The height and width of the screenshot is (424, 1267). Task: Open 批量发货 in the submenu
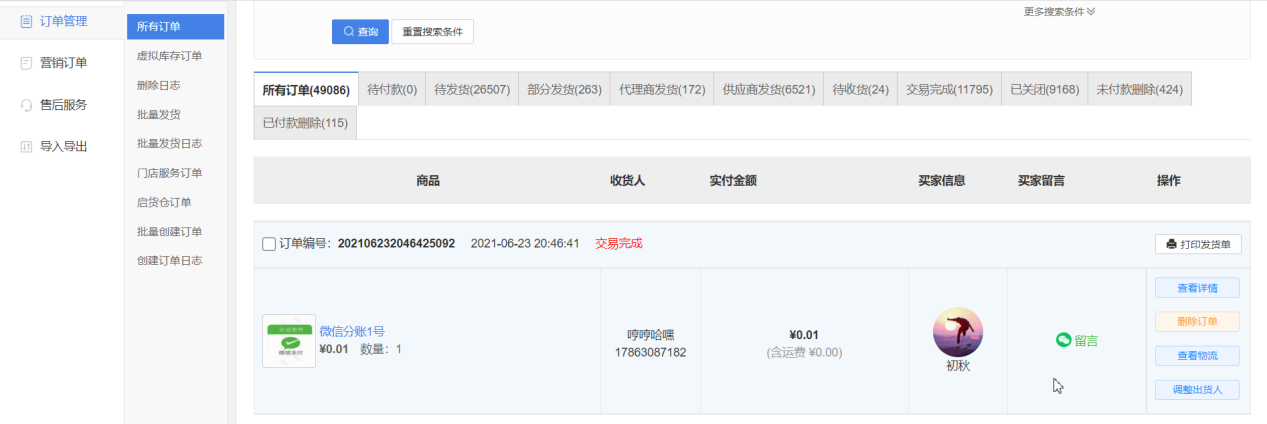[x=159, y=114]
